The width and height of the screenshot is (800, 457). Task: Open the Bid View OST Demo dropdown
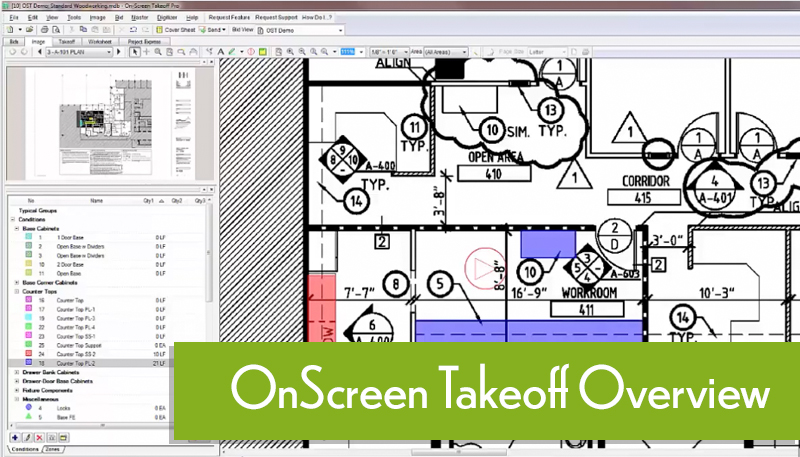(x=300, y=31)
